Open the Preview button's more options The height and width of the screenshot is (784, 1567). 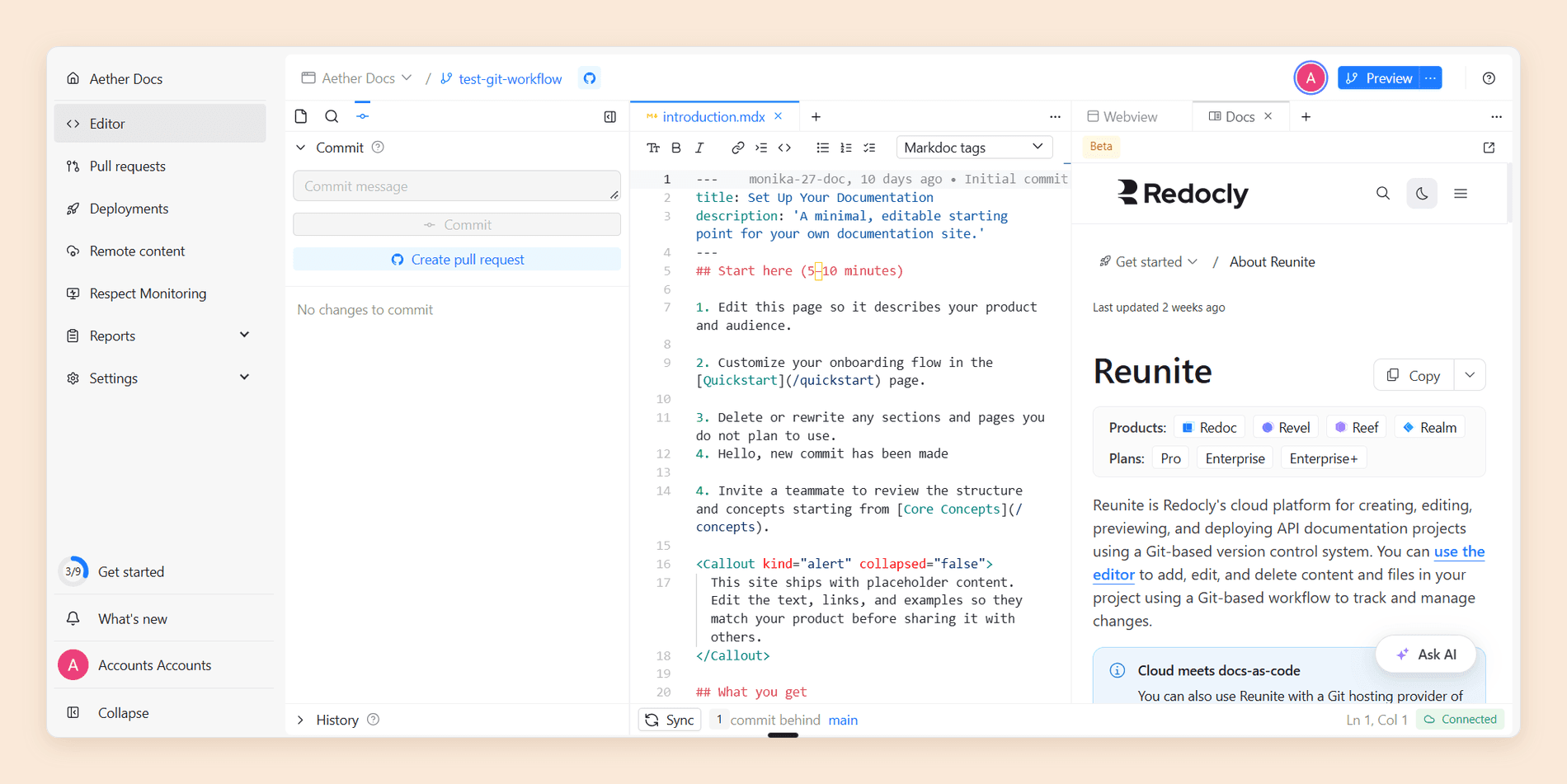tap(1431, 78)
